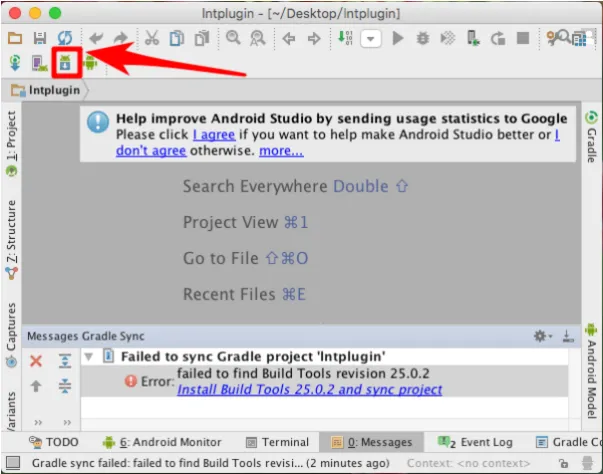The height and width of the screenshot is (474, 603).
Task: Click the Open folder toolbar icon
Action: click(15, 38)
